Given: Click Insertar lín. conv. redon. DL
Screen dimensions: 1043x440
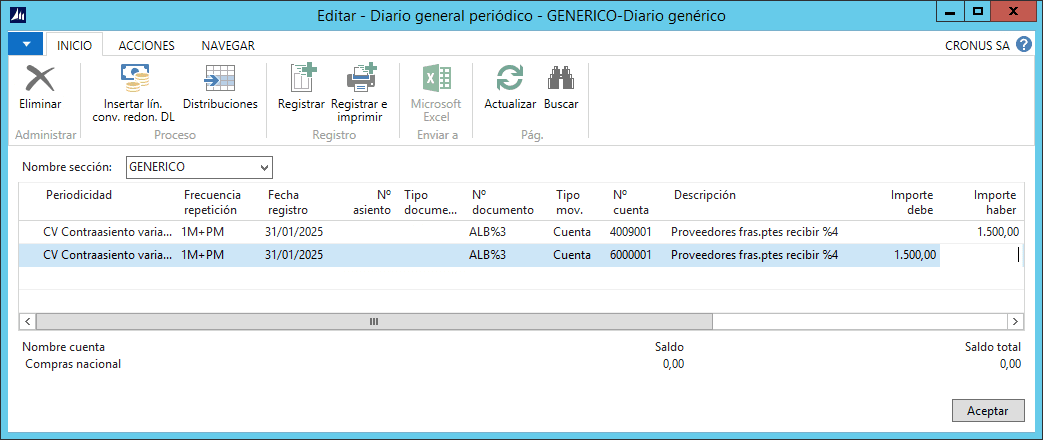Looking at the screenshot, I should (133, 93).
